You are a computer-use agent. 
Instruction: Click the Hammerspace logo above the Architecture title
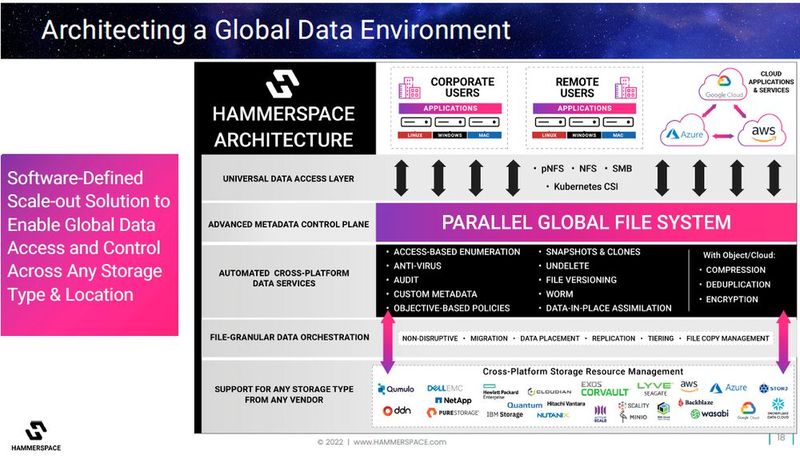coord(282,84)
